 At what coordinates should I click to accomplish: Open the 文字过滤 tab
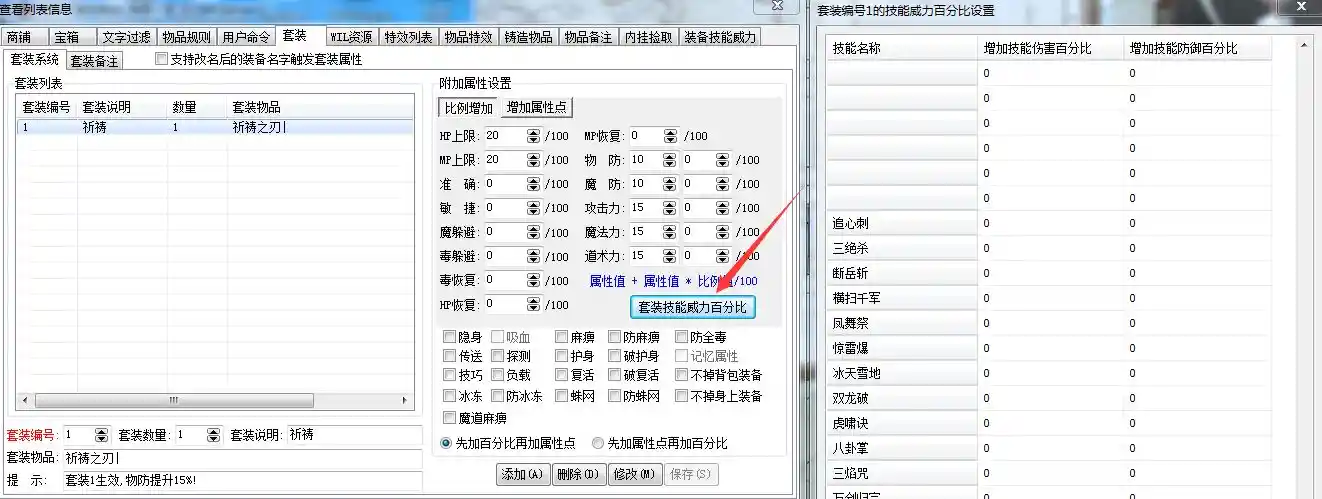coord(126,37)
